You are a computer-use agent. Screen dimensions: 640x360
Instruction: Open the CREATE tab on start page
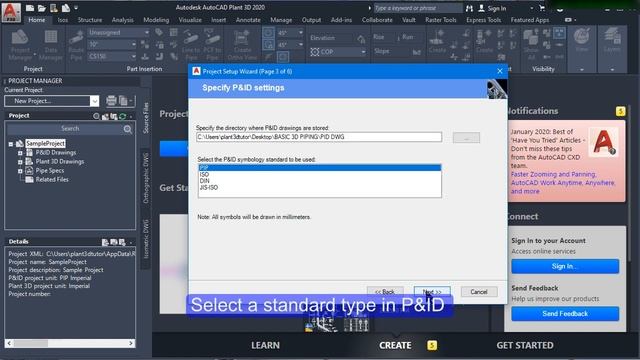point(395,345)
